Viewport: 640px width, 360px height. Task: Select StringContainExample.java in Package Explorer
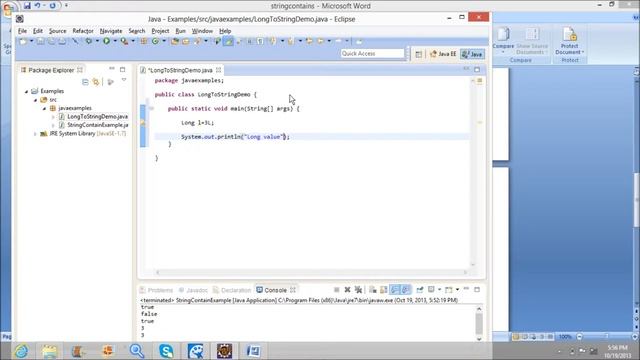click(93, 125)
